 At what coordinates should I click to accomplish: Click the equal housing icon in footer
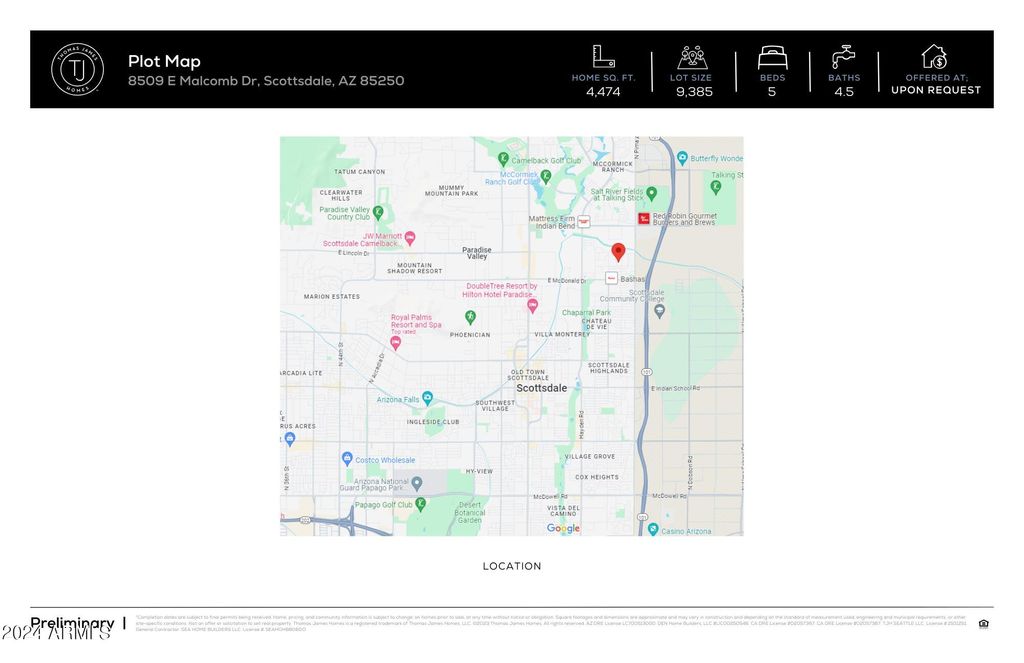[984, 624]
